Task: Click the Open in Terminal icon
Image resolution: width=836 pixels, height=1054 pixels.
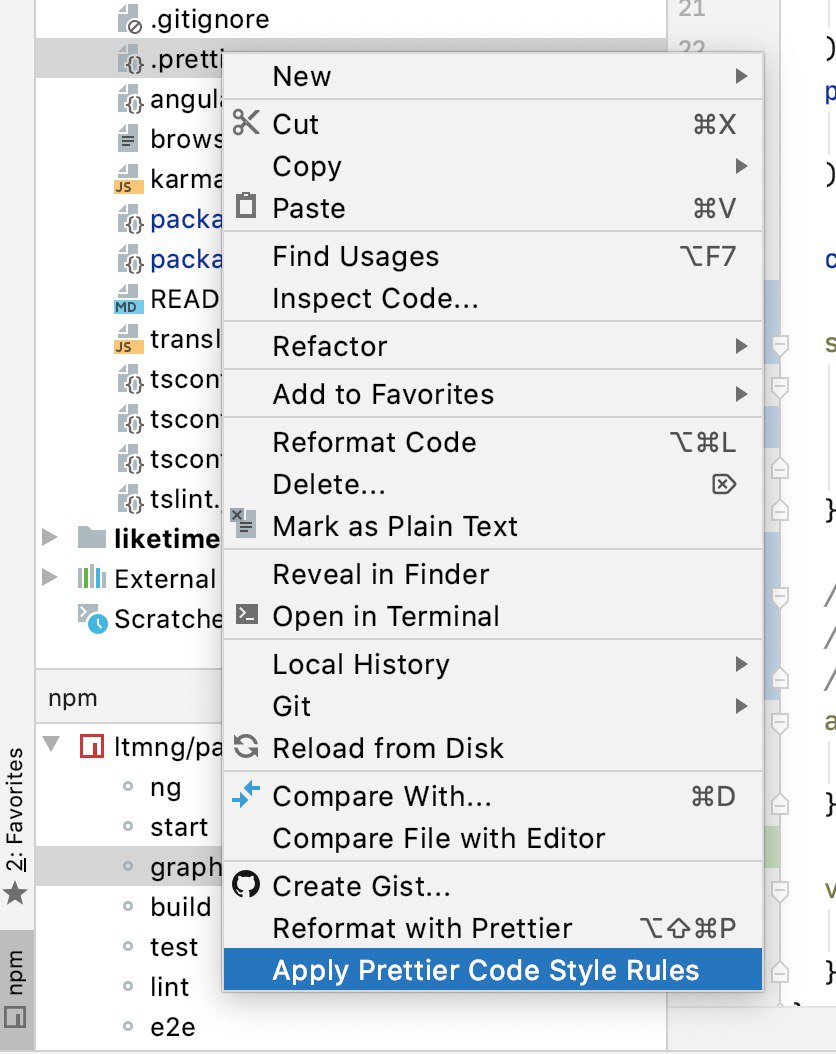Action: (247, 614)
